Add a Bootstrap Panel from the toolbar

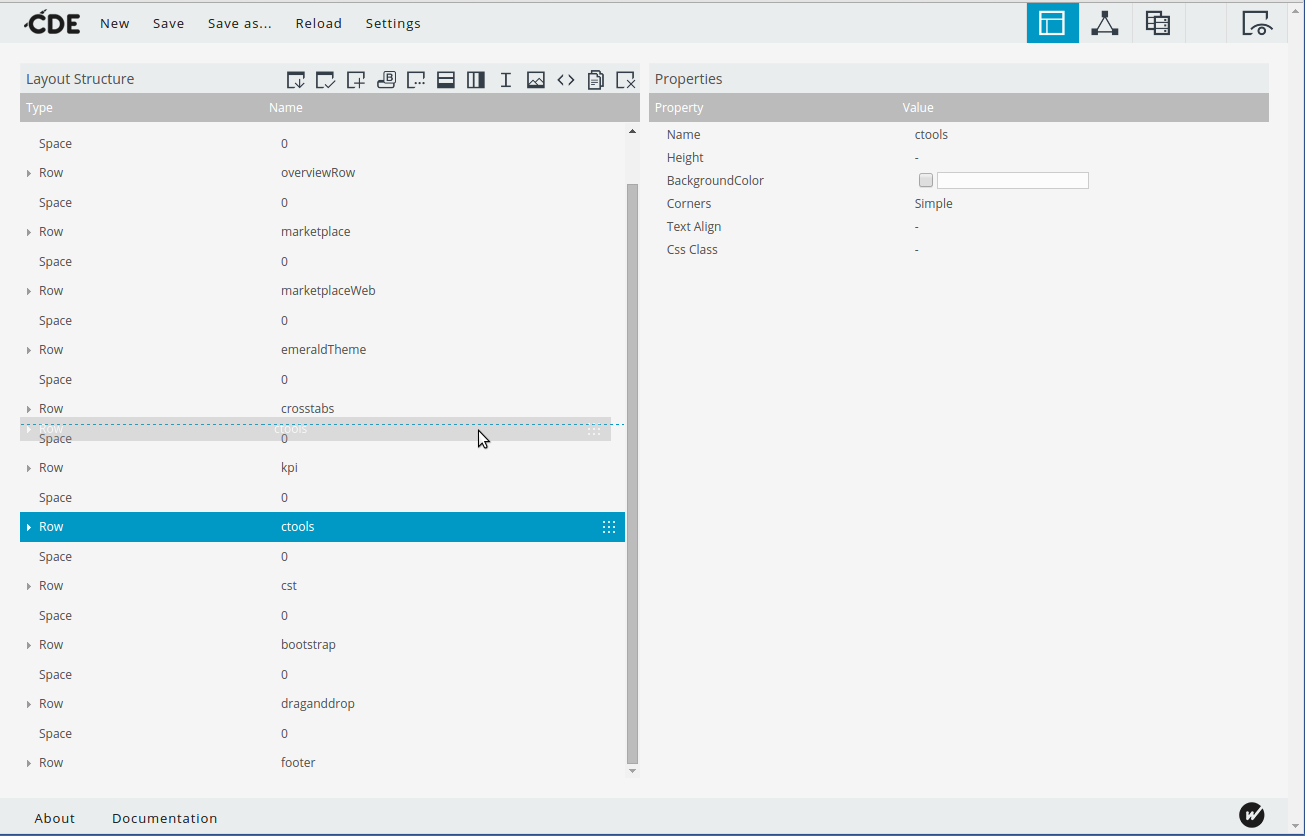(386, 79)
